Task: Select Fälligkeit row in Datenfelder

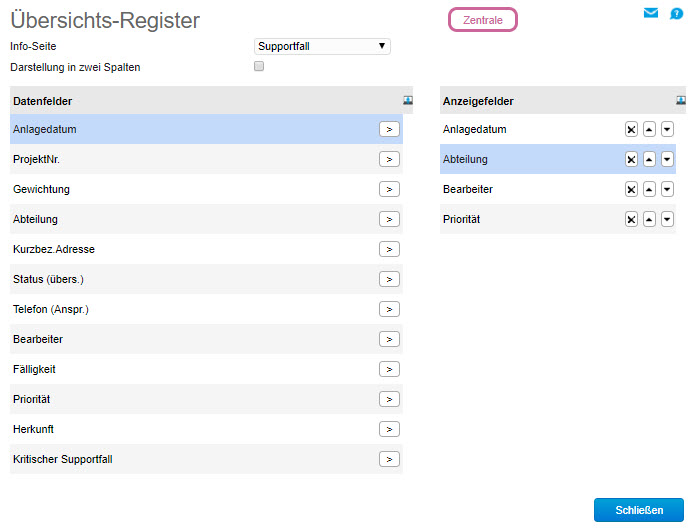Action: (206, 369)
